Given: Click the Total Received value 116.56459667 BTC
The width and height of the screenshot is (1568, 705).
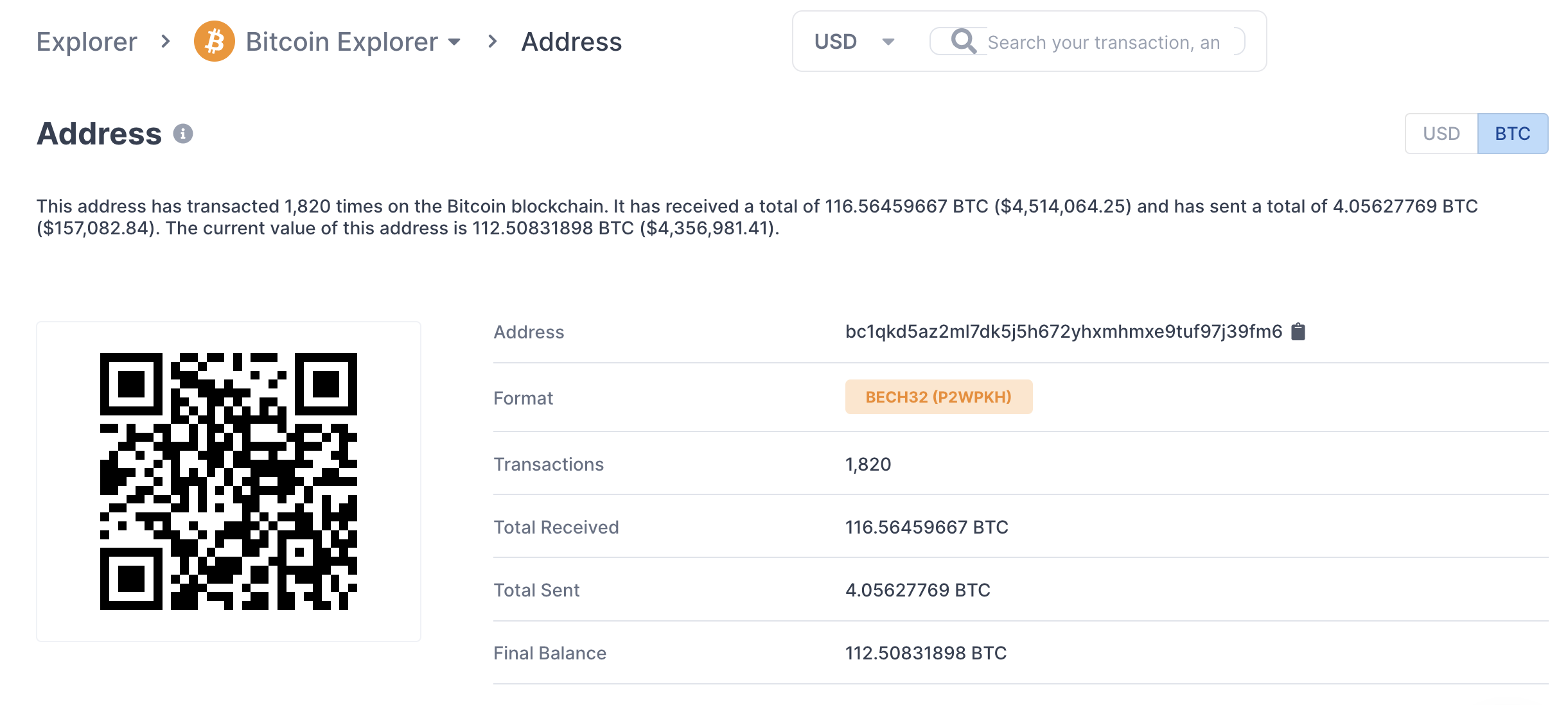Looking at the screenshot, I should (927, 527).
